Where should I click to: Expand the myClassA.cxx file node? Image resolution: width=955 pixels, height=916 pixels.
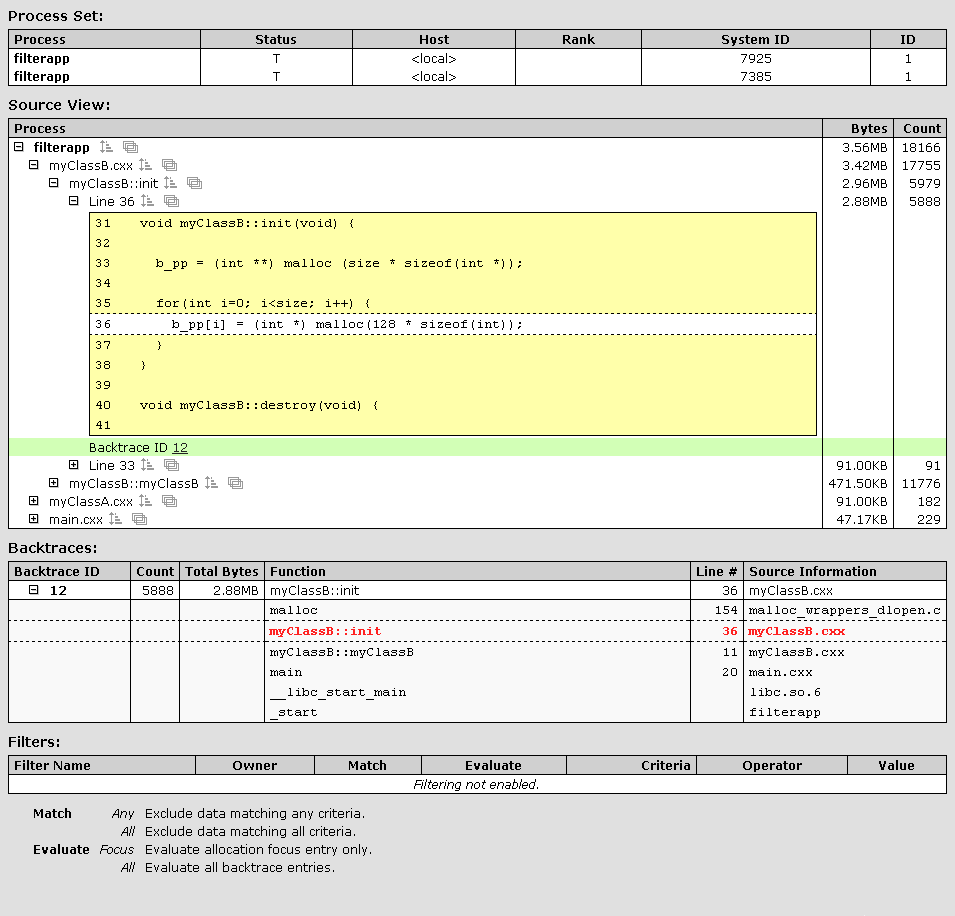[34, 501]
